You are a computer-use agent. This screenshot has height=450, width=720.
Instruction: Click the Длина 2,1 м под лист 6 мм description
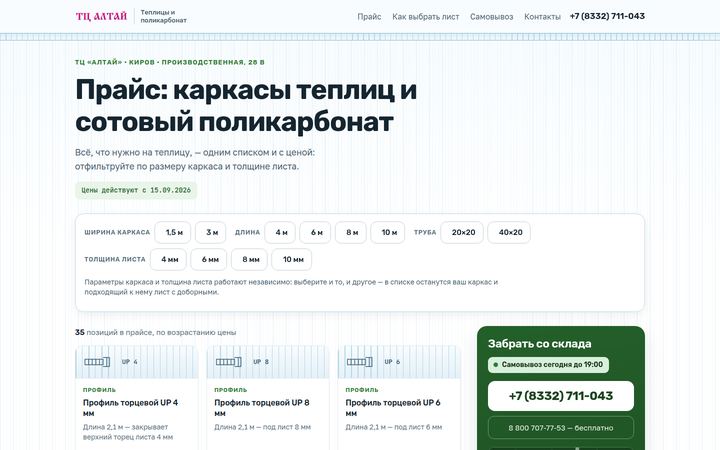[x=394, y=427]
